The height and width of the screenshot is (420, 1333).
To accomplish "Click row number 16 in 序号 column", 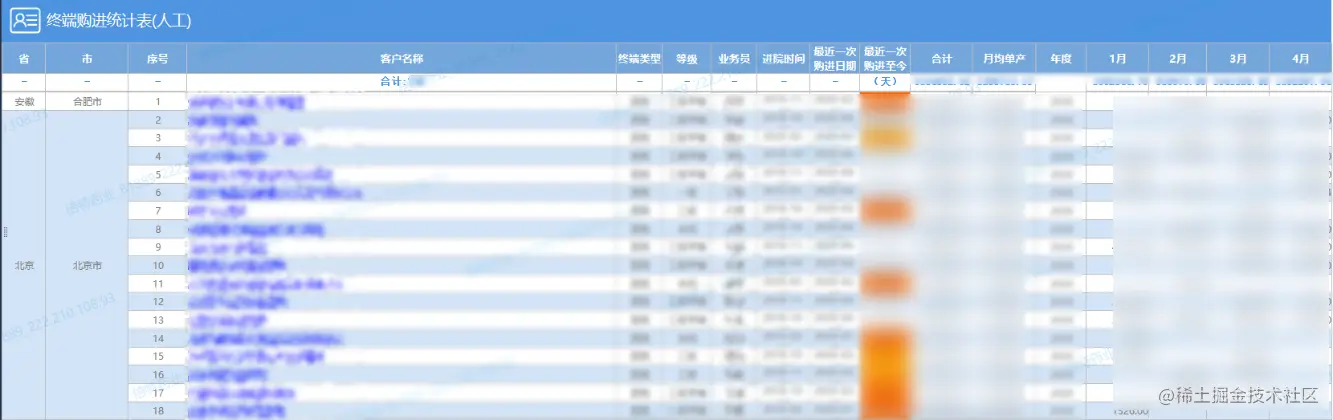I will point(158,374).
